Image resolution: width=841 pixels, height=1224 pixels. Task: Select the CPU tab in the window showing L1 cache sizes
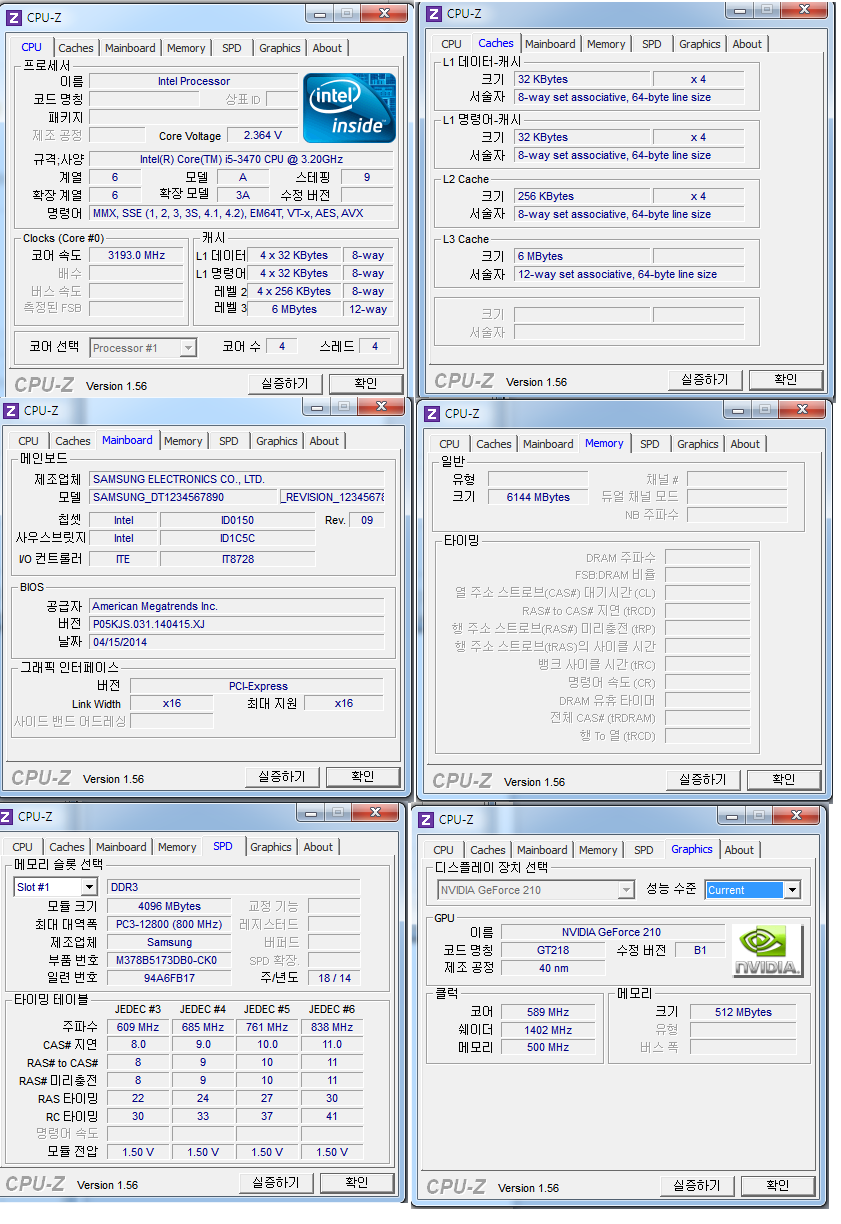pyautogui.click(x=451, y=44)
